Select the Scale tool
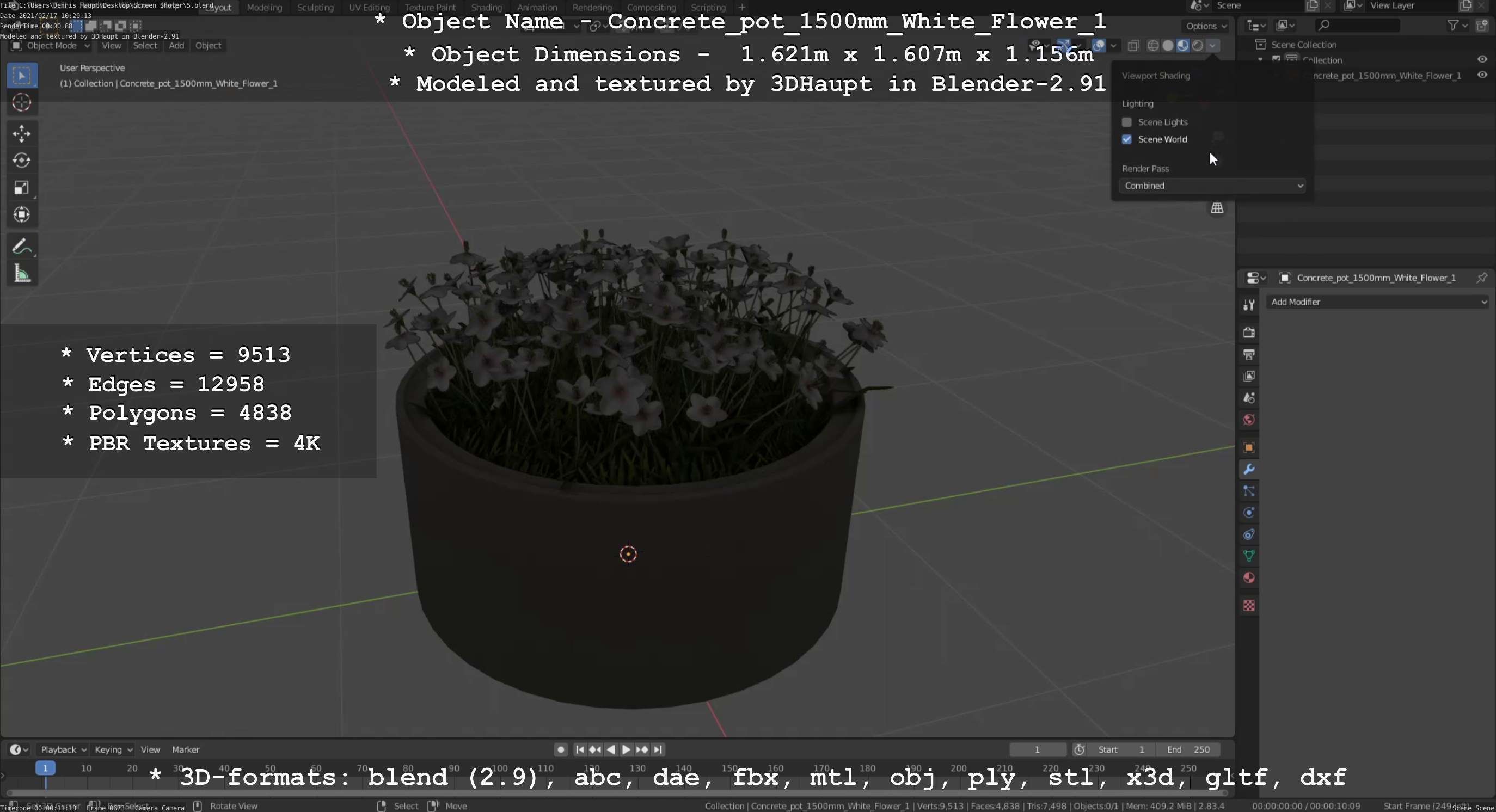Image resolution: width=1496 pixels, height=812 pixels. [22, 187]
